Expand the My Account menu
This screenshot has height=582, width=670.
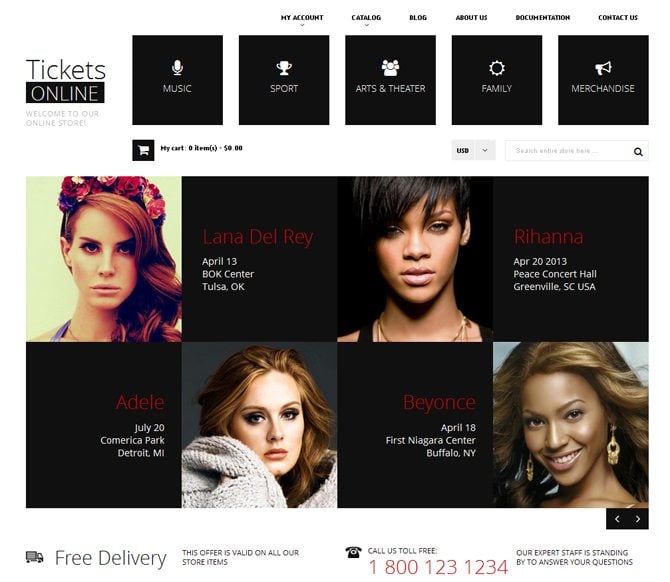(302, 18)
